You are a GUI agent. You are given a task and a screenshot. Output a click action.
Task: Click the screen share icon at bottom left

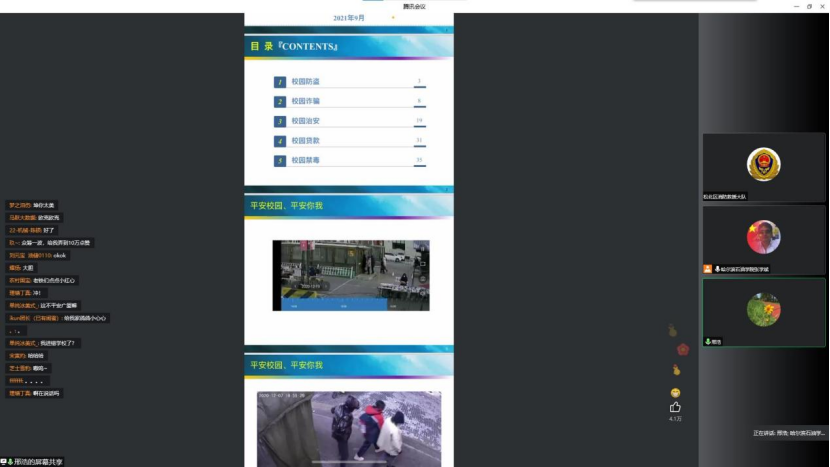(7, 462)
